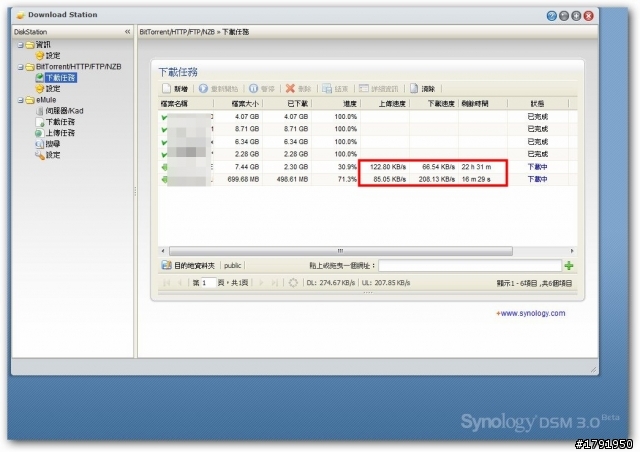
Task: Sort by the 檔案名稱 column header
Action: (186, 104)
